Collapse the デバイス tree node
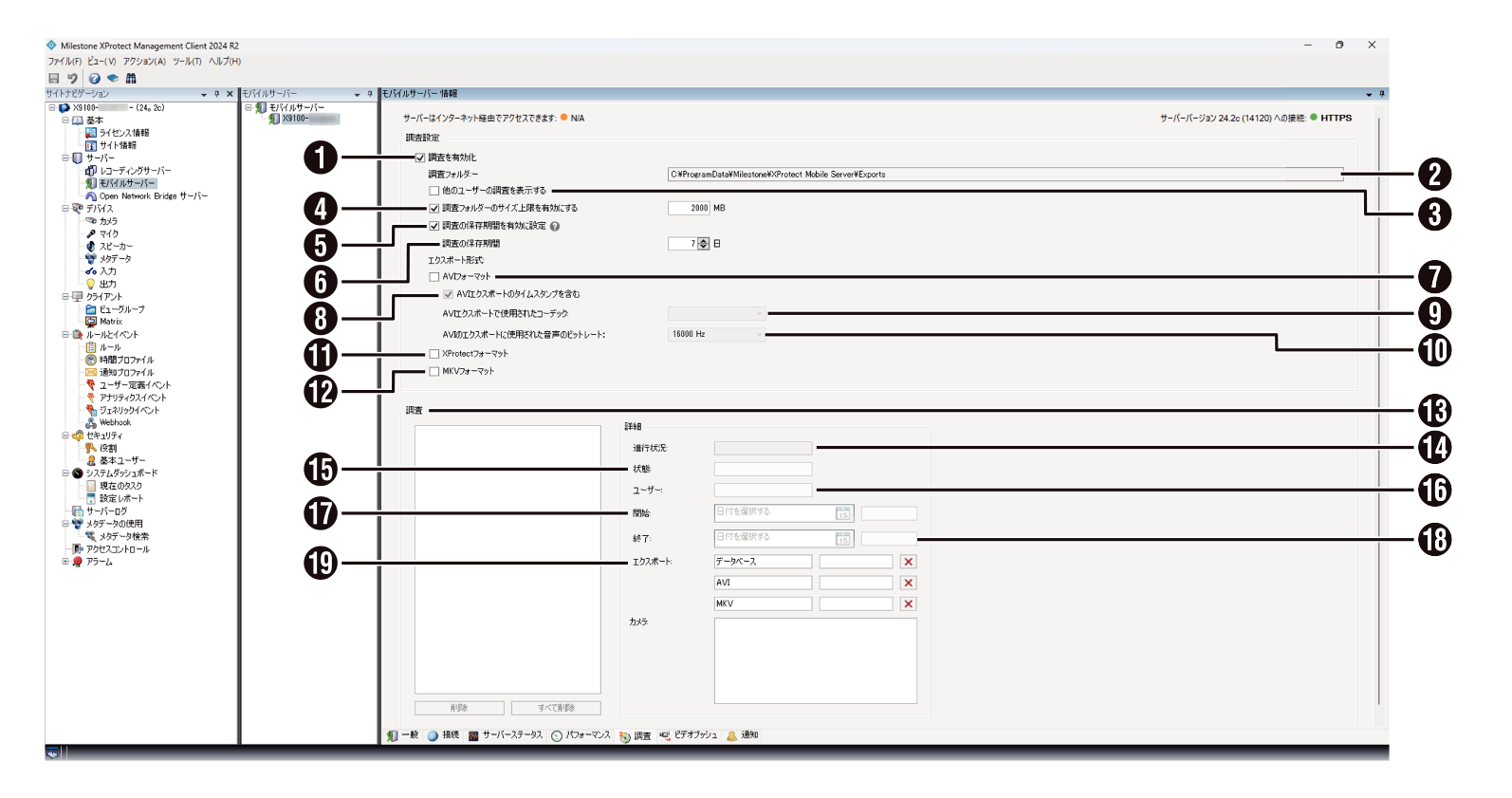 tap(65, 208)
